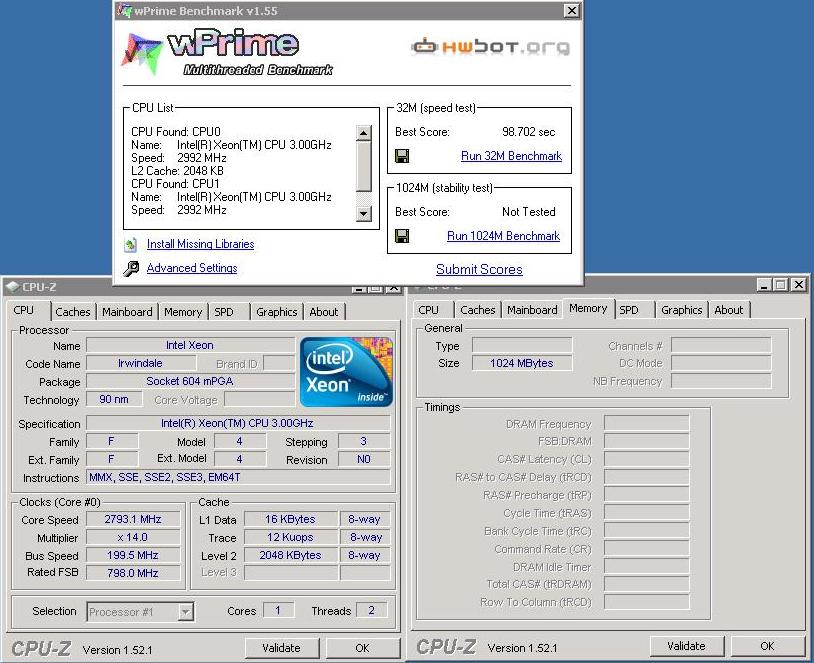Click the CPU List scrollbar thumb
The height and width of the screenshot is (663, 814).
[364, 166]
